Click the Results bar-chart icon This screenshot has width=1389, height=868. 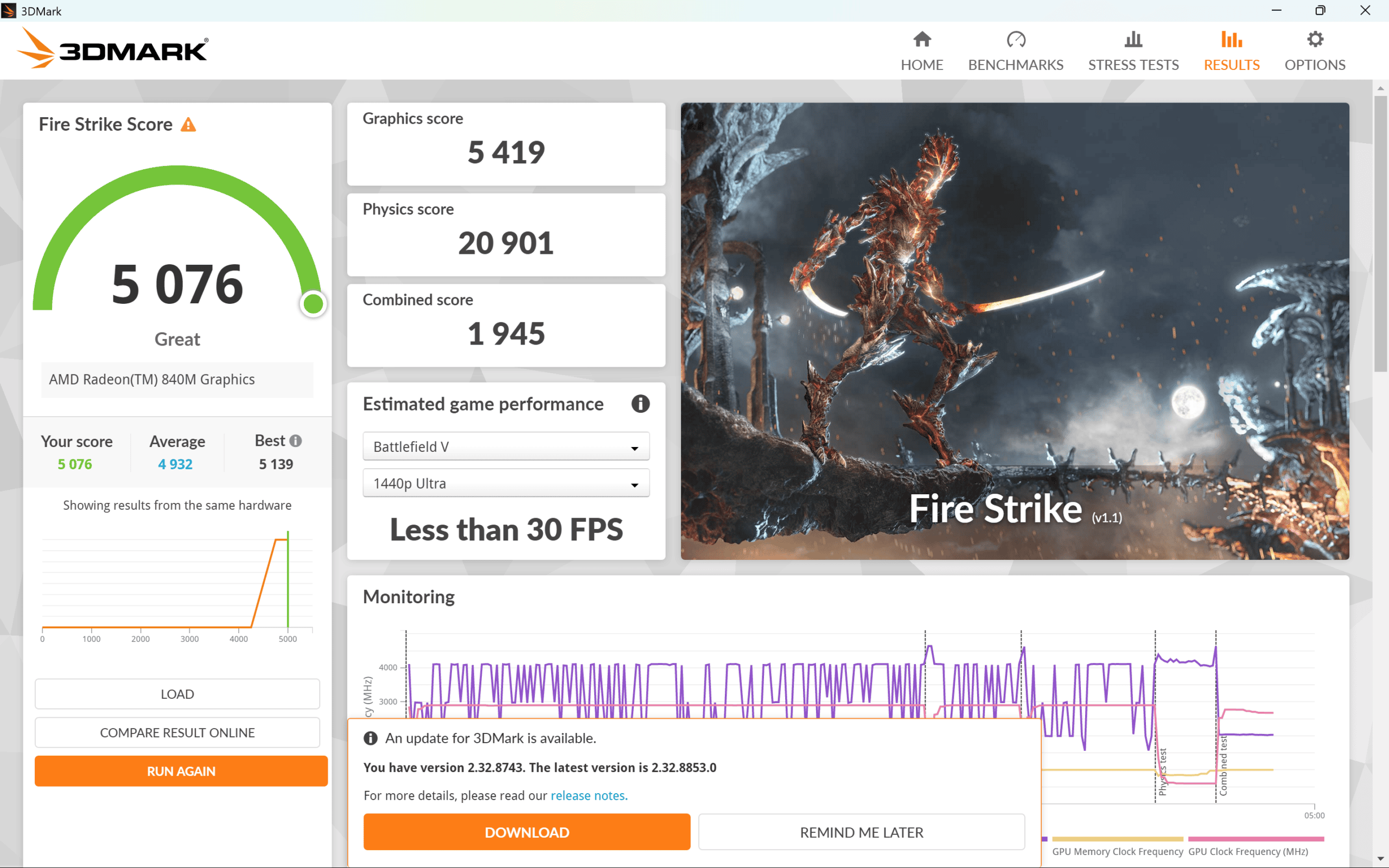coord(1232,39)
